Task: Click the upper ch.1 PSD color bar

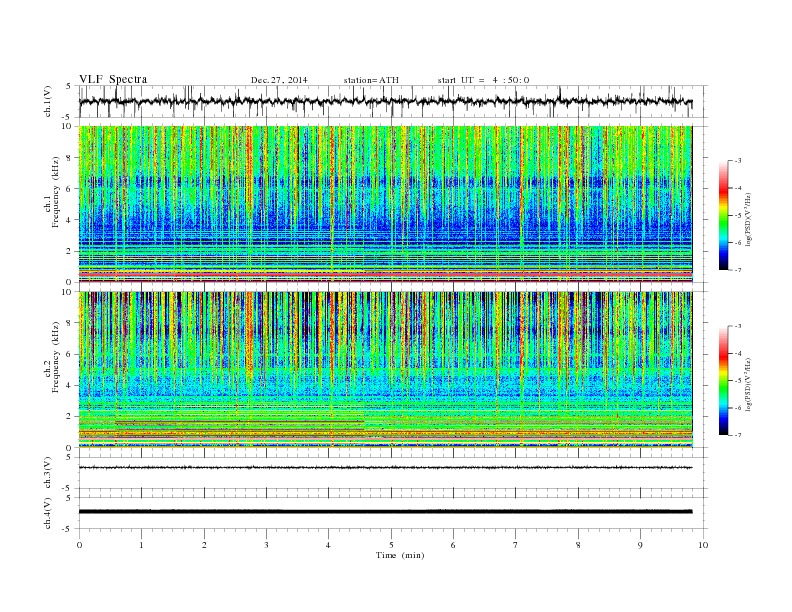Action: pyautogui.click(x=723, y=215)
